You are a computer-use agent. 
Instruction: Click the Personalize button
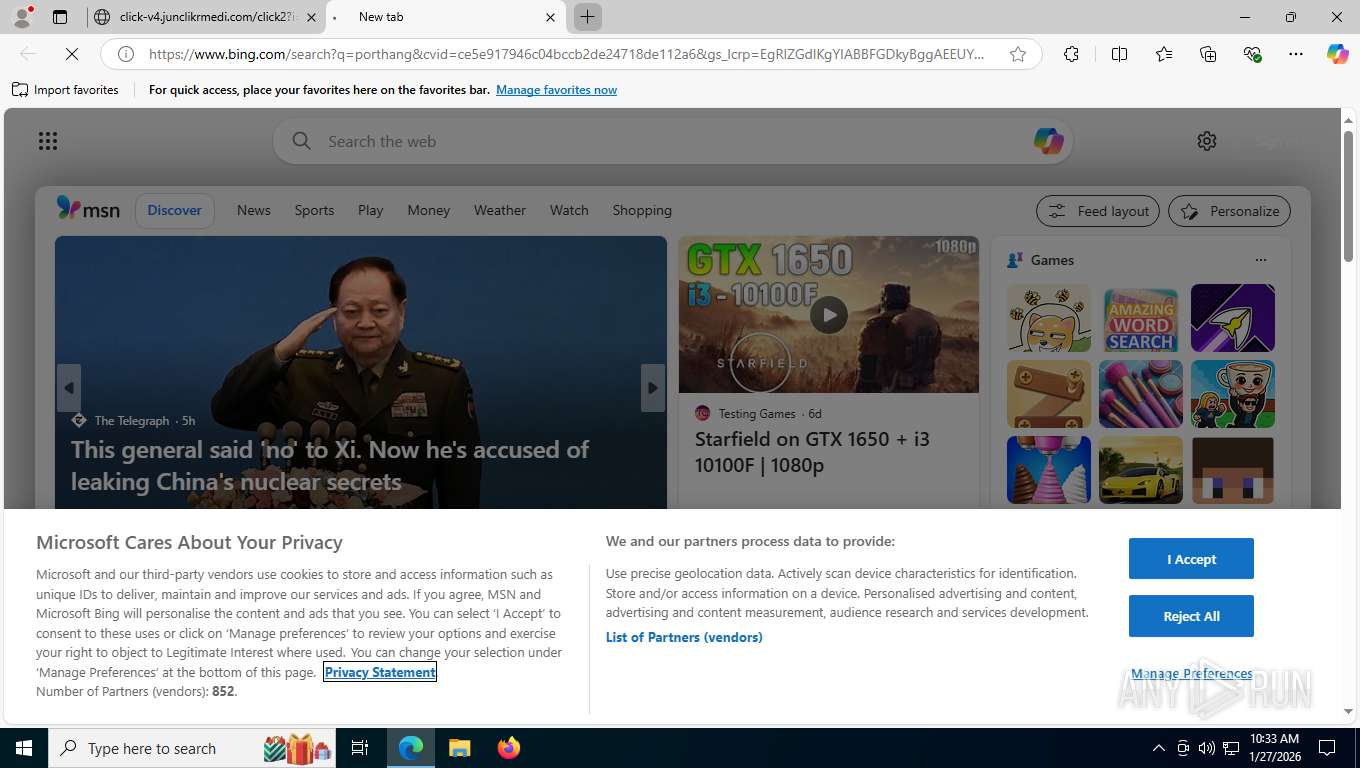(1229, 211)
